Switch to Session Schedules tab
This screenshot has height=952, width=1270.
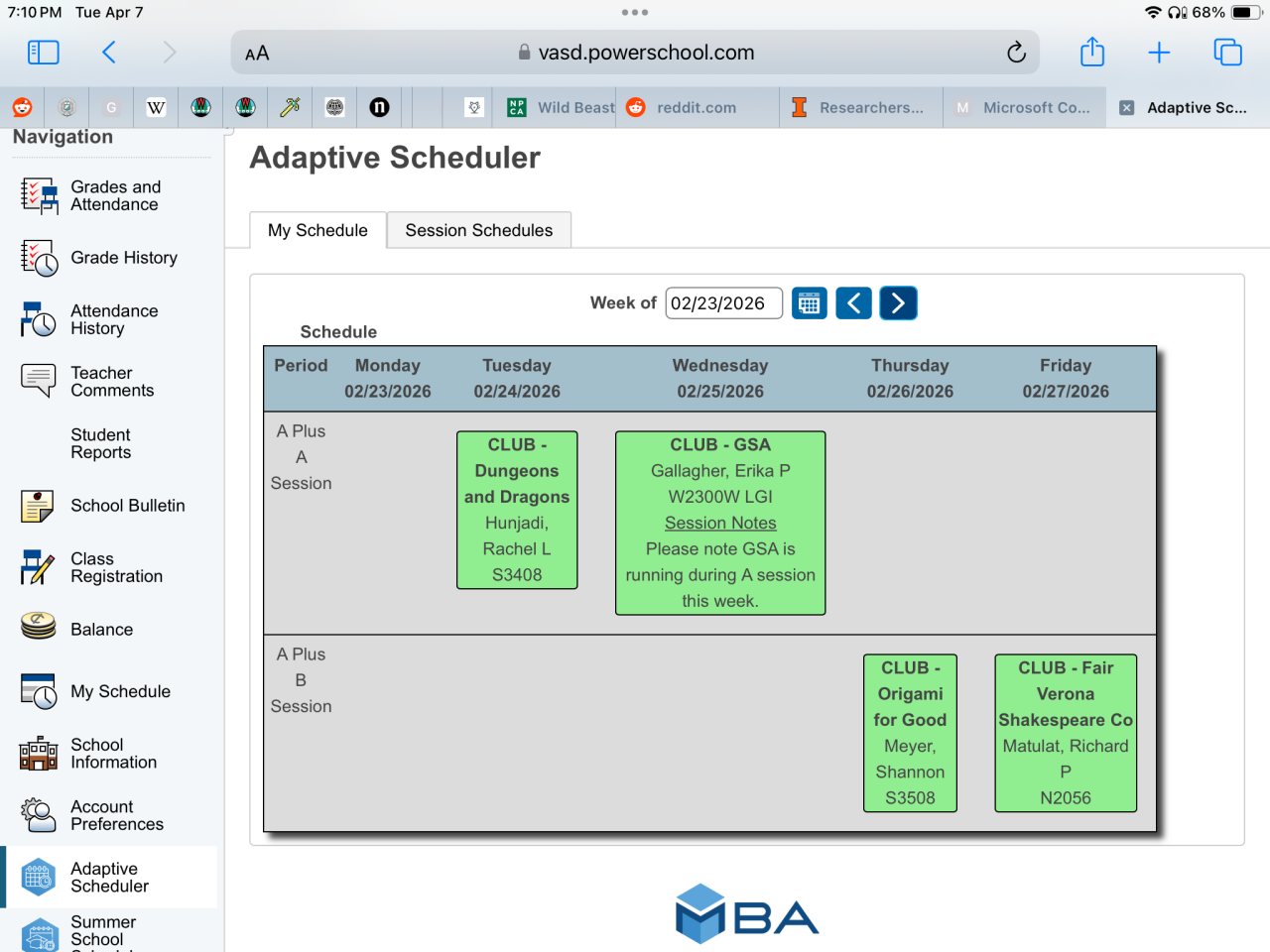coord(479,230)
